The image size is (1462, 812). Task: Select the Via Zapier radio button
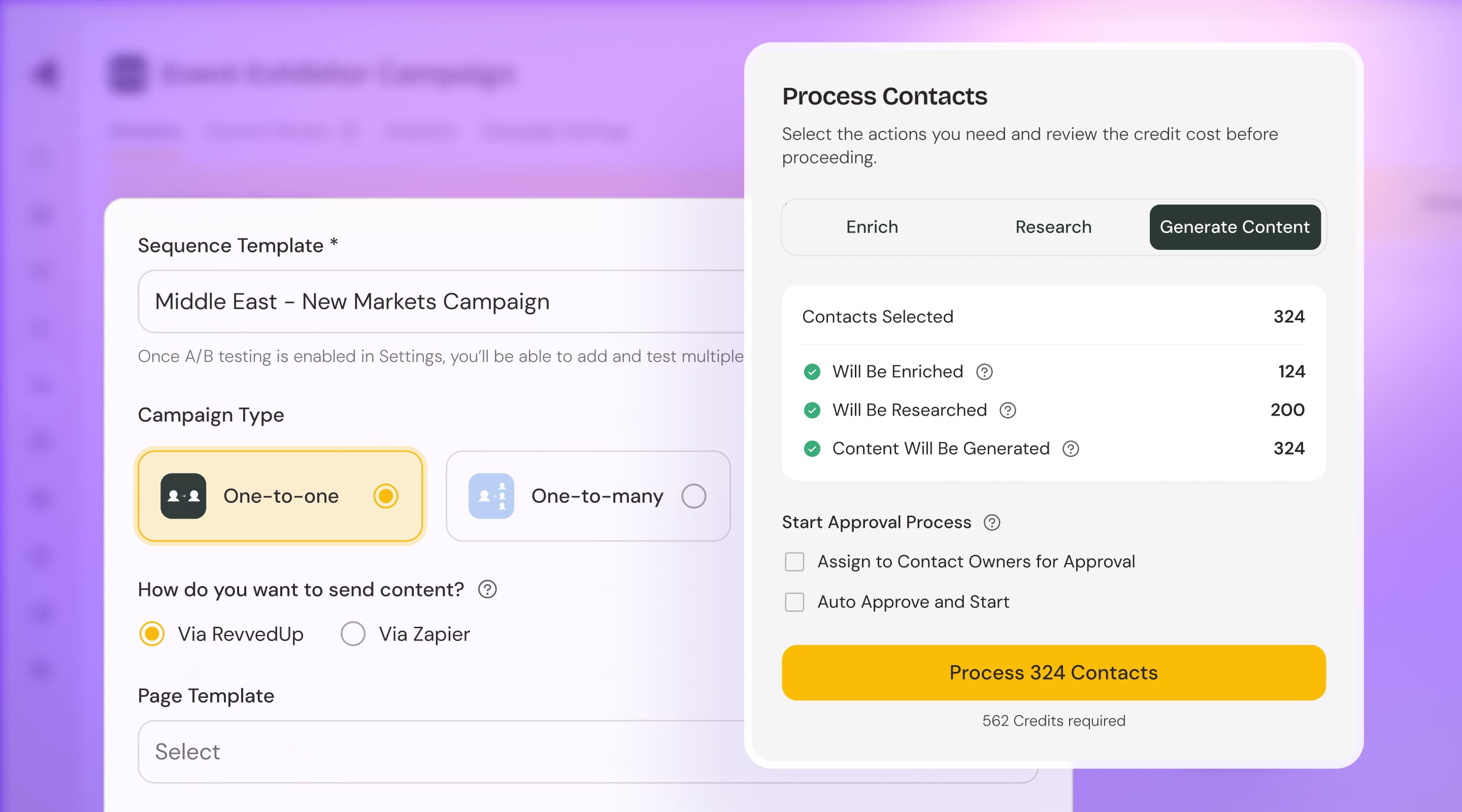353,634
